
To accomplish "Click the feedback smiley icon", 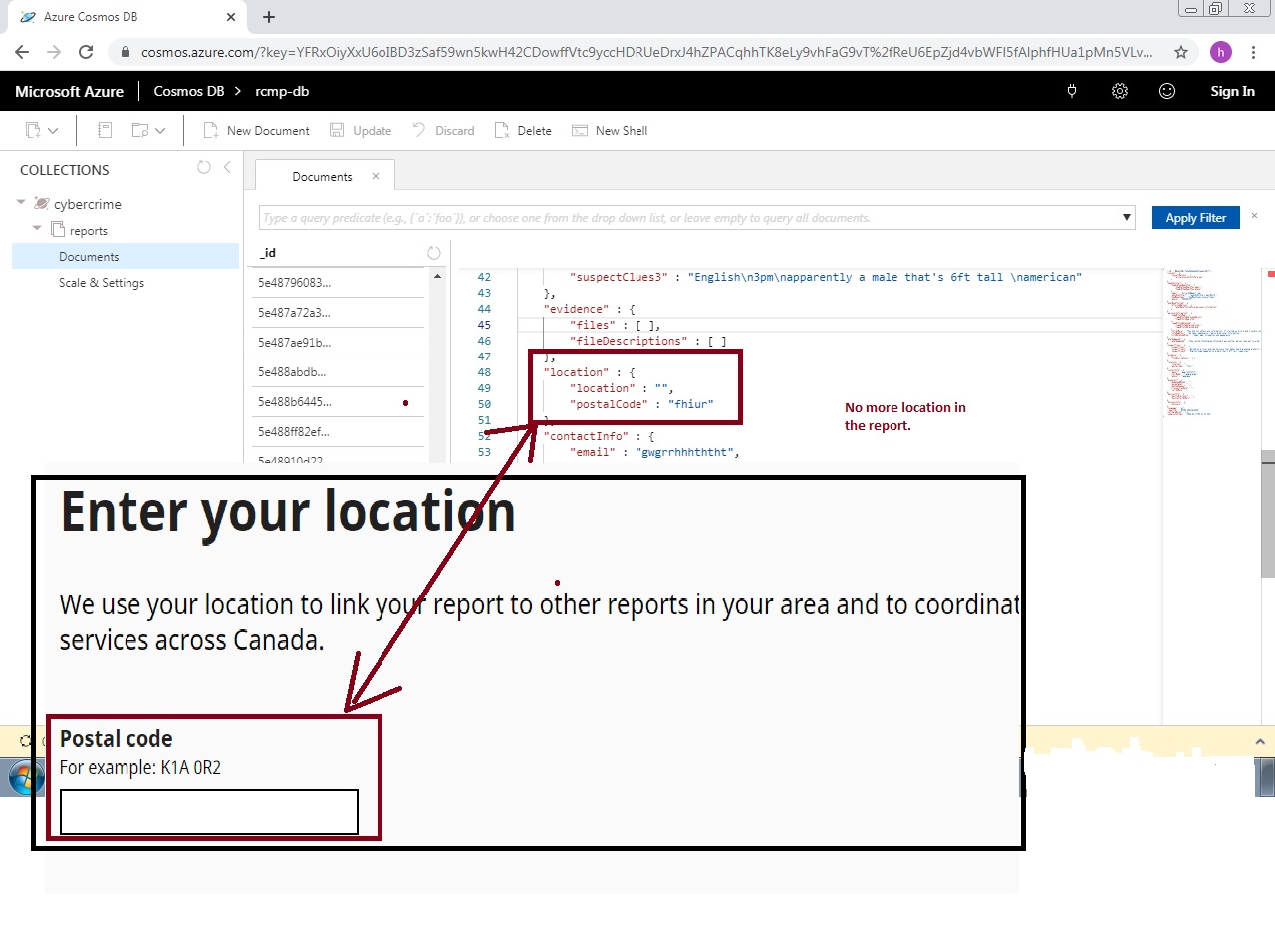I will [x=1167, y=91].
